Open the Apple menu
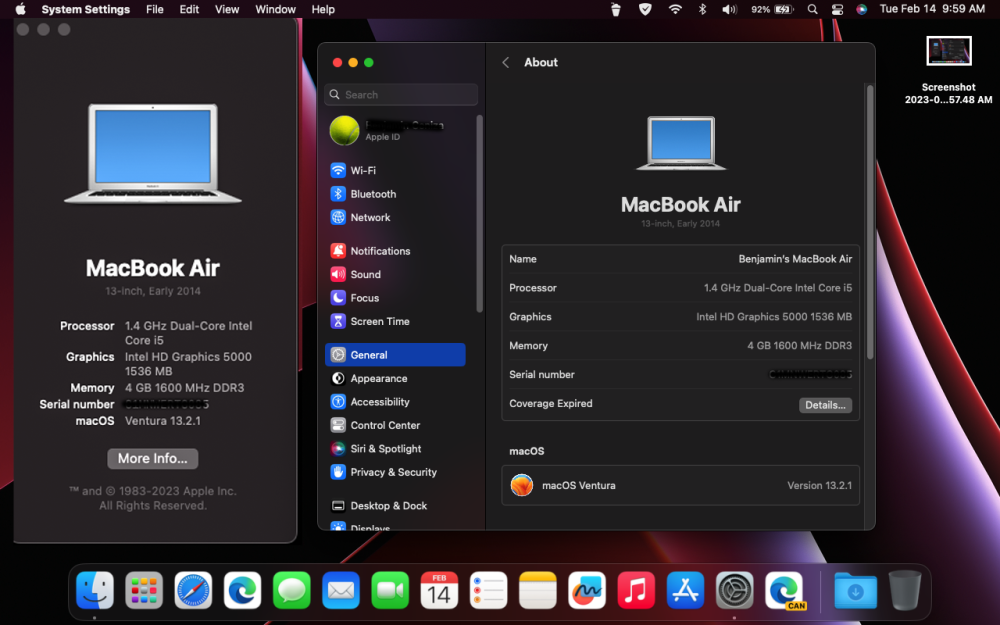 [x=20, y=10]
